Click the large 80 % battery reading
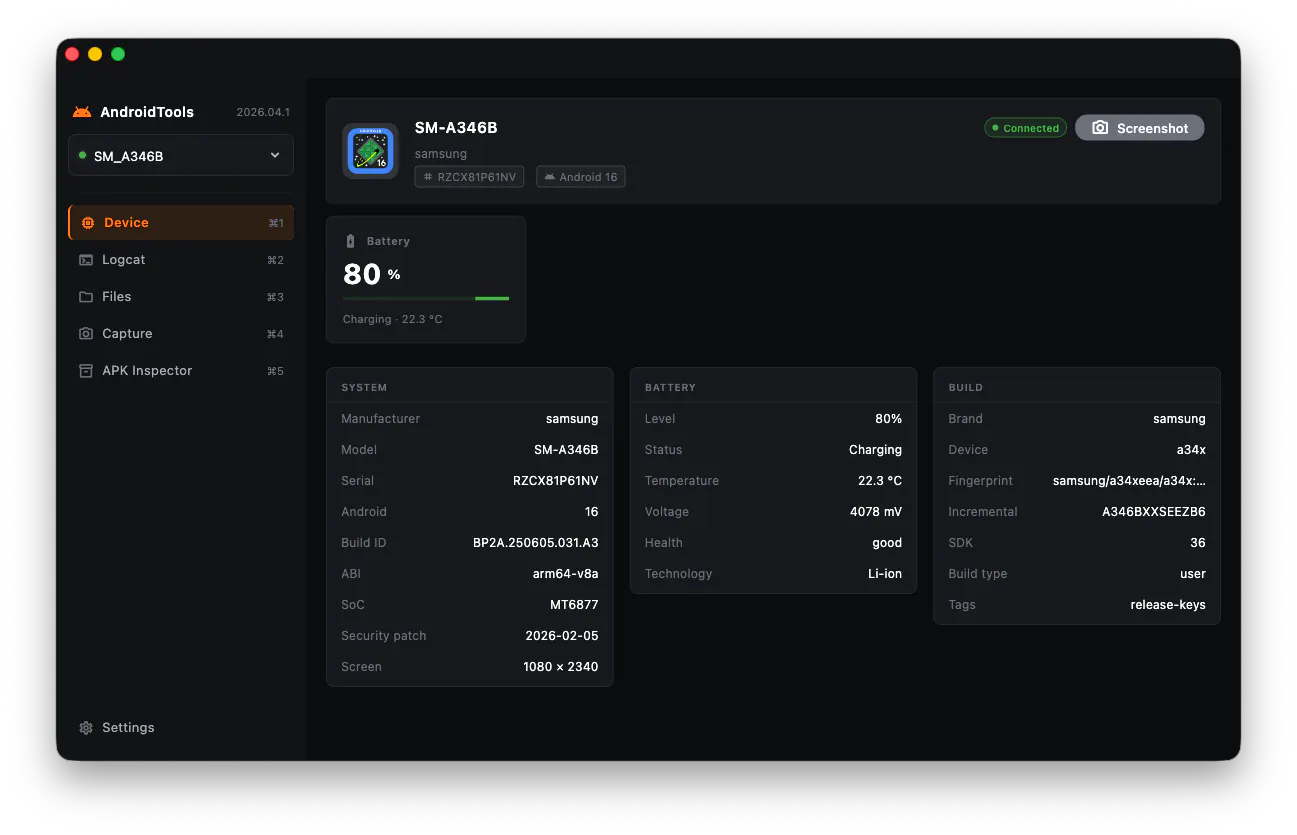Image resolution: width=1297 pixels, height=835 pixels. [372, 274]
